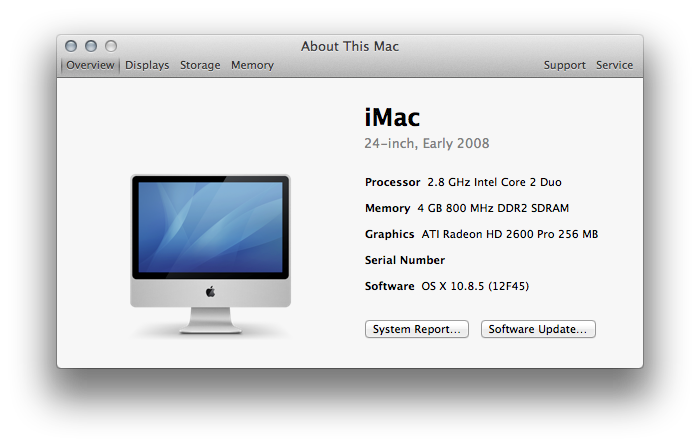Click the iMac computer image
700x447 pixels.
[210, 254]
